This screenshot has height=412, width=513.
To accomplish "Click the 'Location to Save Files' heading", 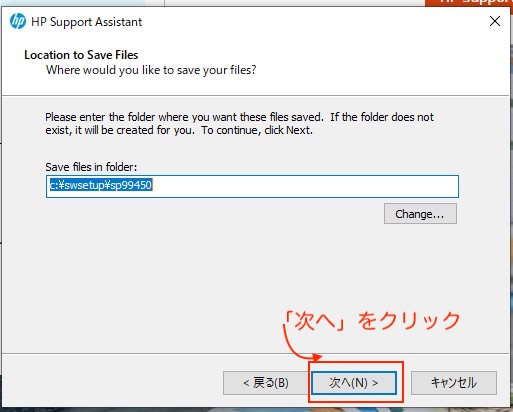I will (x=81, y=55).
